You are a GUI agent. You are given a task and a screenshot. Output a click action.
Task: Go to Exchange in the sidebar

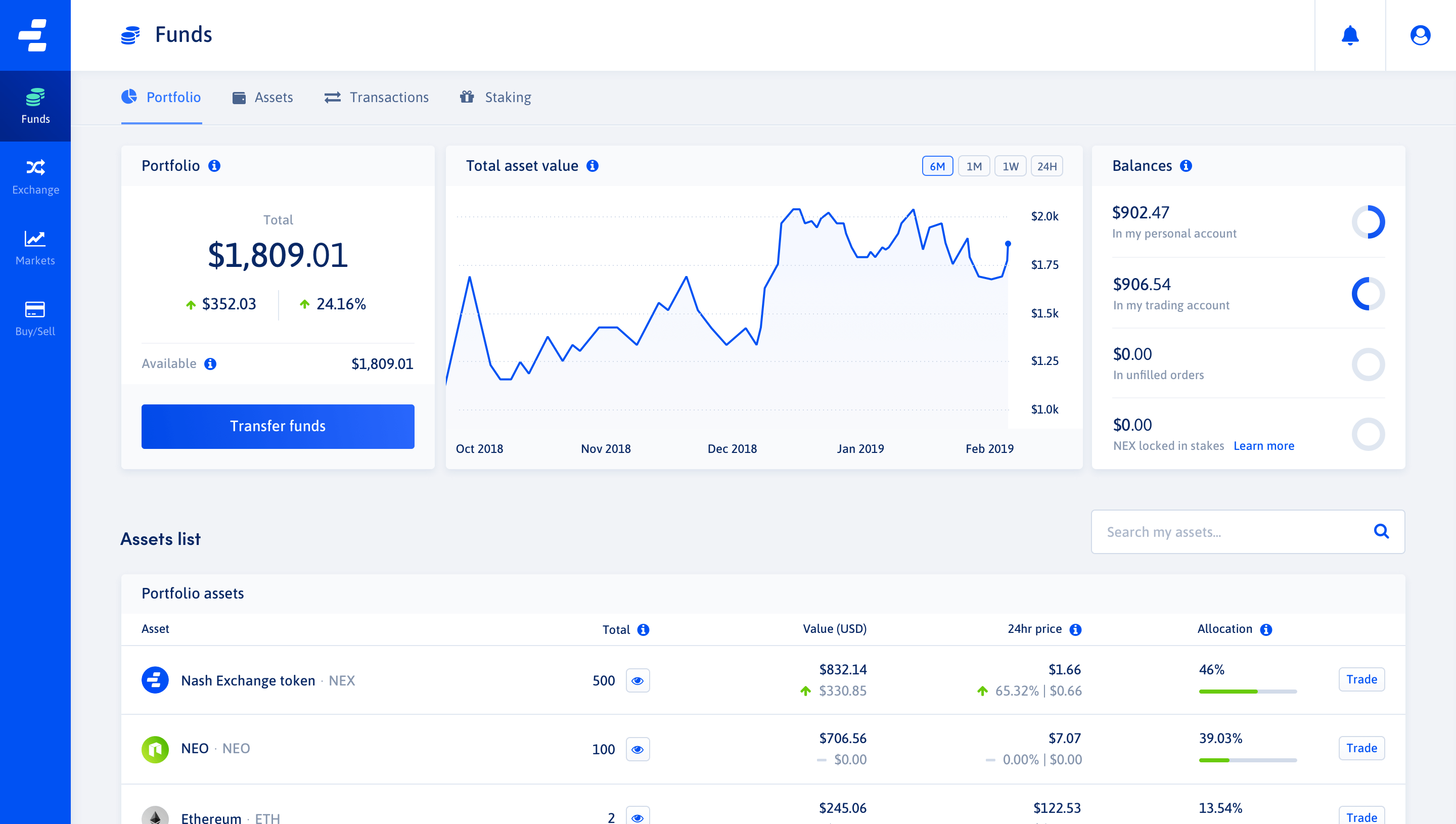tap(35, 176)
